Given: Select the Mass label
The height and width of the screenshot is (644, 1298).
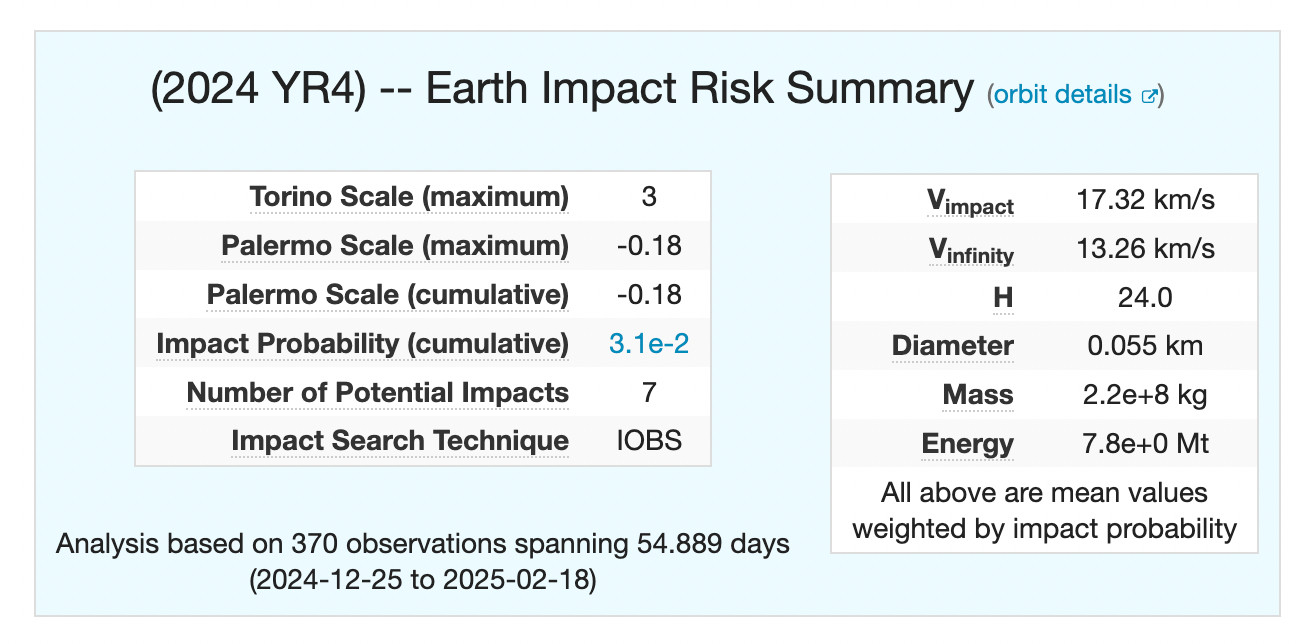Looking at the screenshot, I should (x=978, y=395).
